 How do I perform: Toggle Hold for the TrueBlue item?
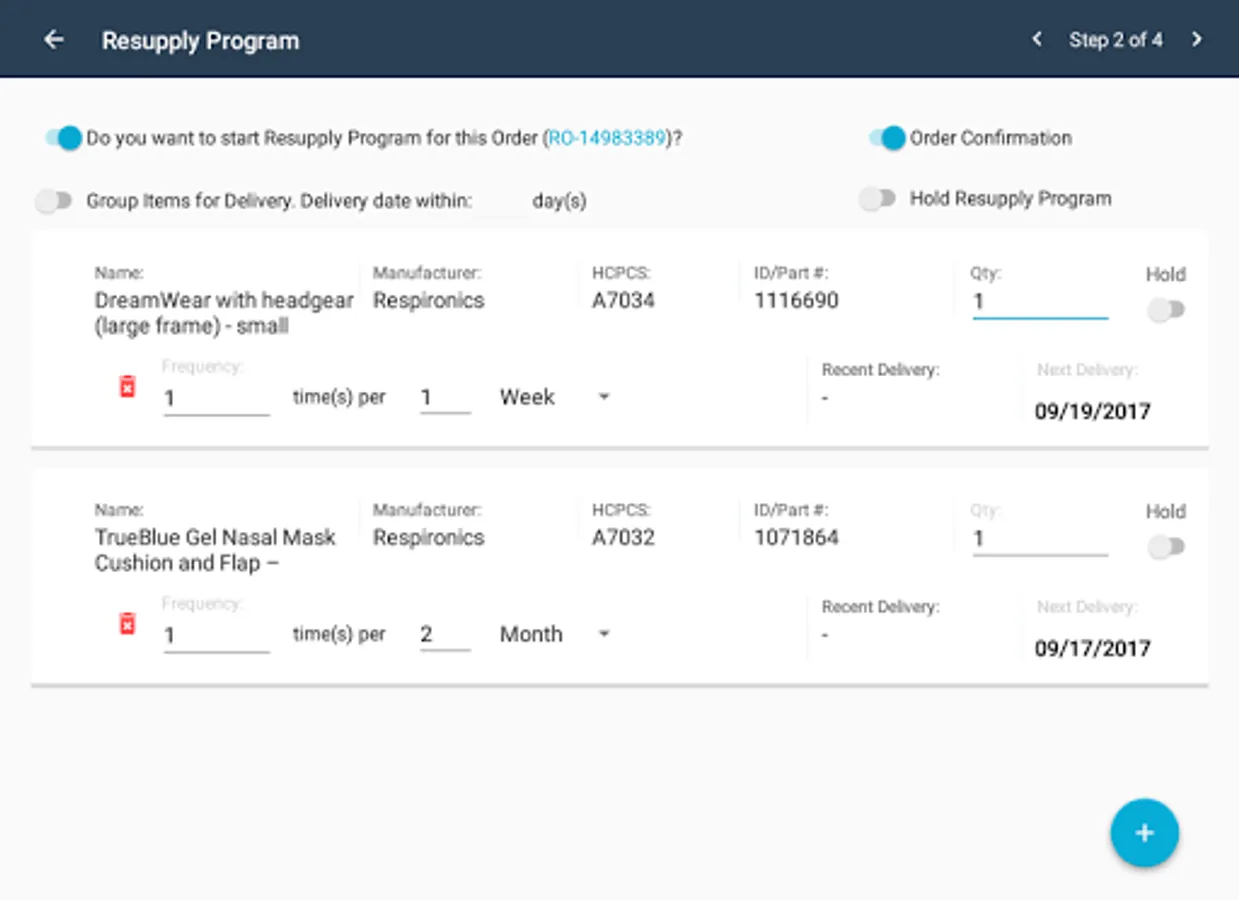(1165, 547)
